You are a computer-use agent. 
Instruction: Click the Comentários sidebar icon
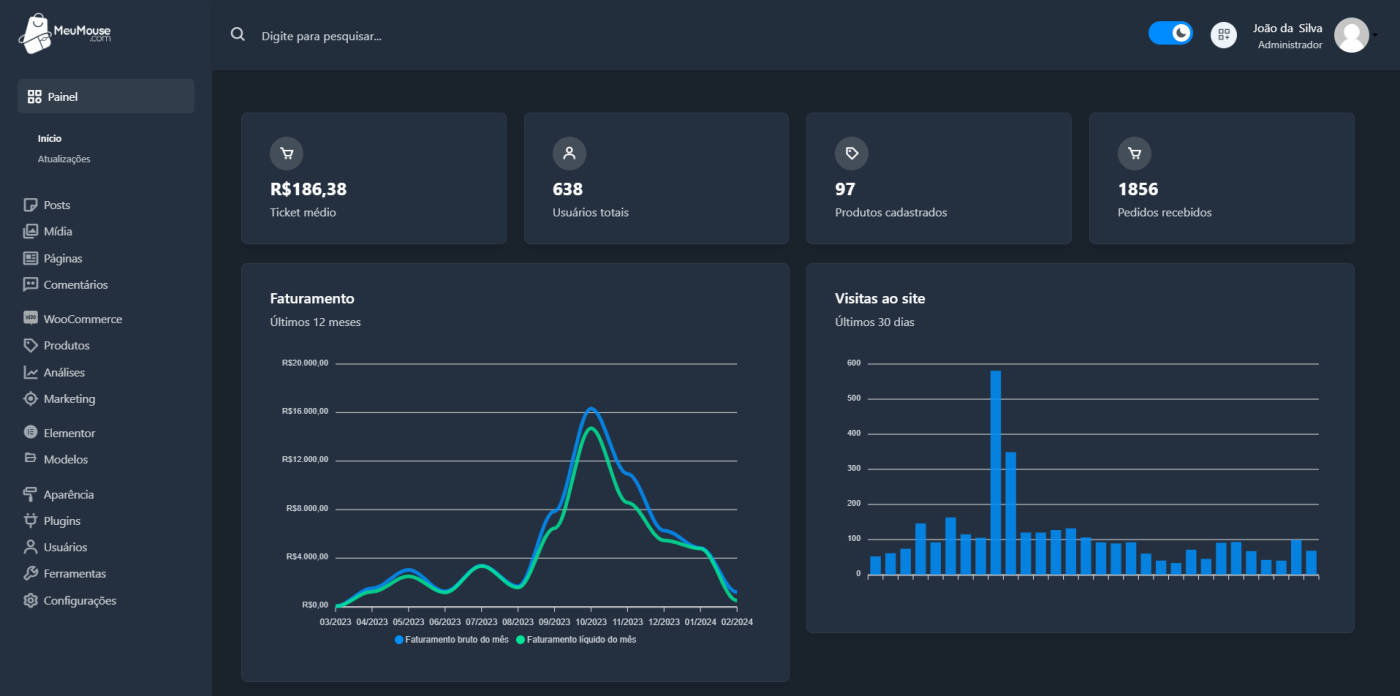coord(29,284)
